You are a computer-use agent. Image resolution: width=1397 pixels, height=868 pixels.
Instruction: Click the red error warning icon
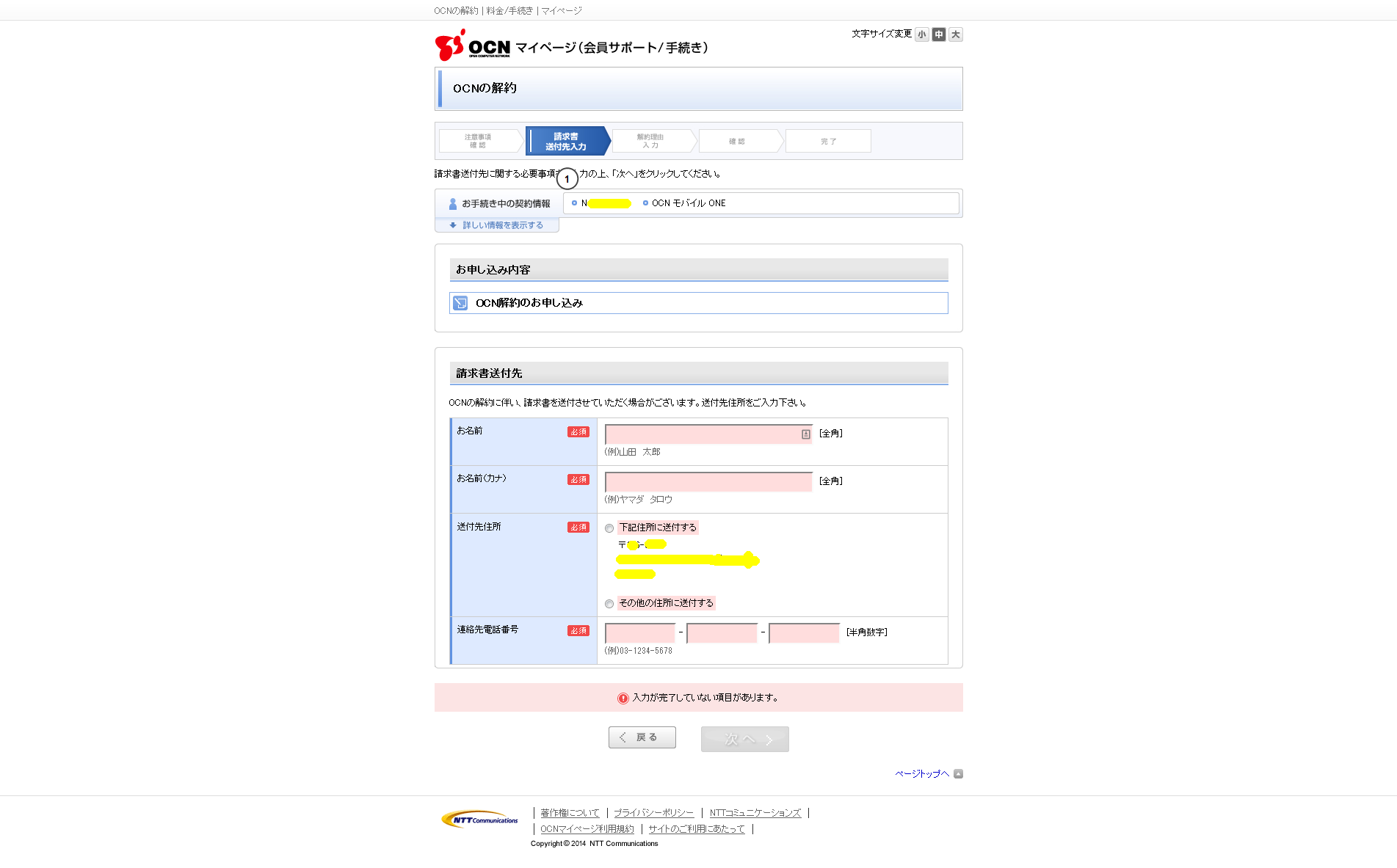pyautogui.click(x=623, y=698)
